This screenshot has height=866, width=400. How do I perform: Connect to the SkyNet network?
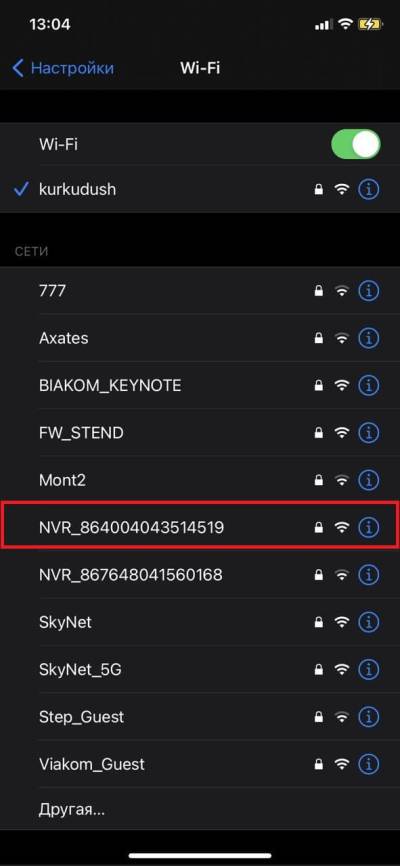[x=200, y=622]
